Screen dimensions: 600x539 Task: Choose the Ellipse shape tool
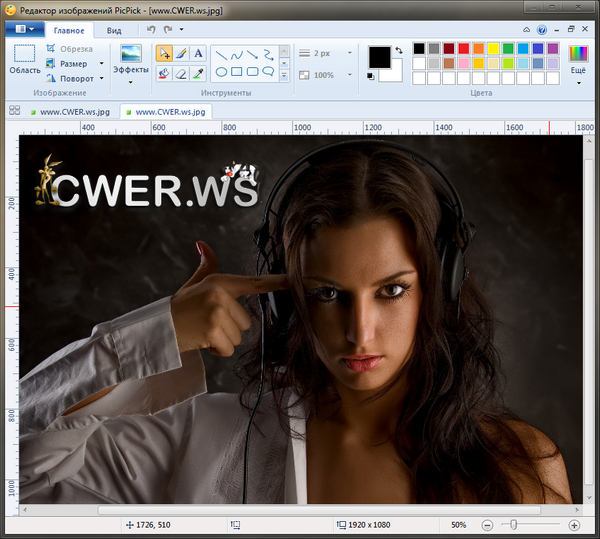coord(221,72)
